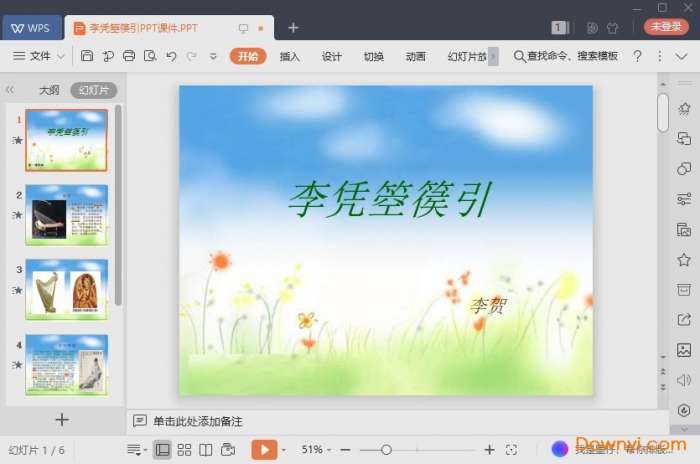700x464 pixels.
Task: Redo the last action
Action: (192, 56)
